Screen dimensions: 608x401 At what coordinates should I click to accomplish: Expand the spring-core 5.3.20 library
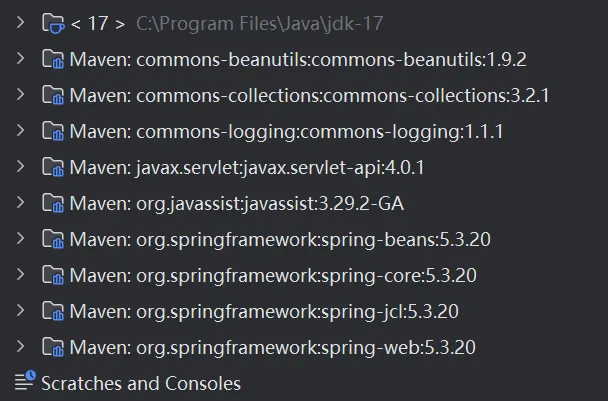click(21, 275)
